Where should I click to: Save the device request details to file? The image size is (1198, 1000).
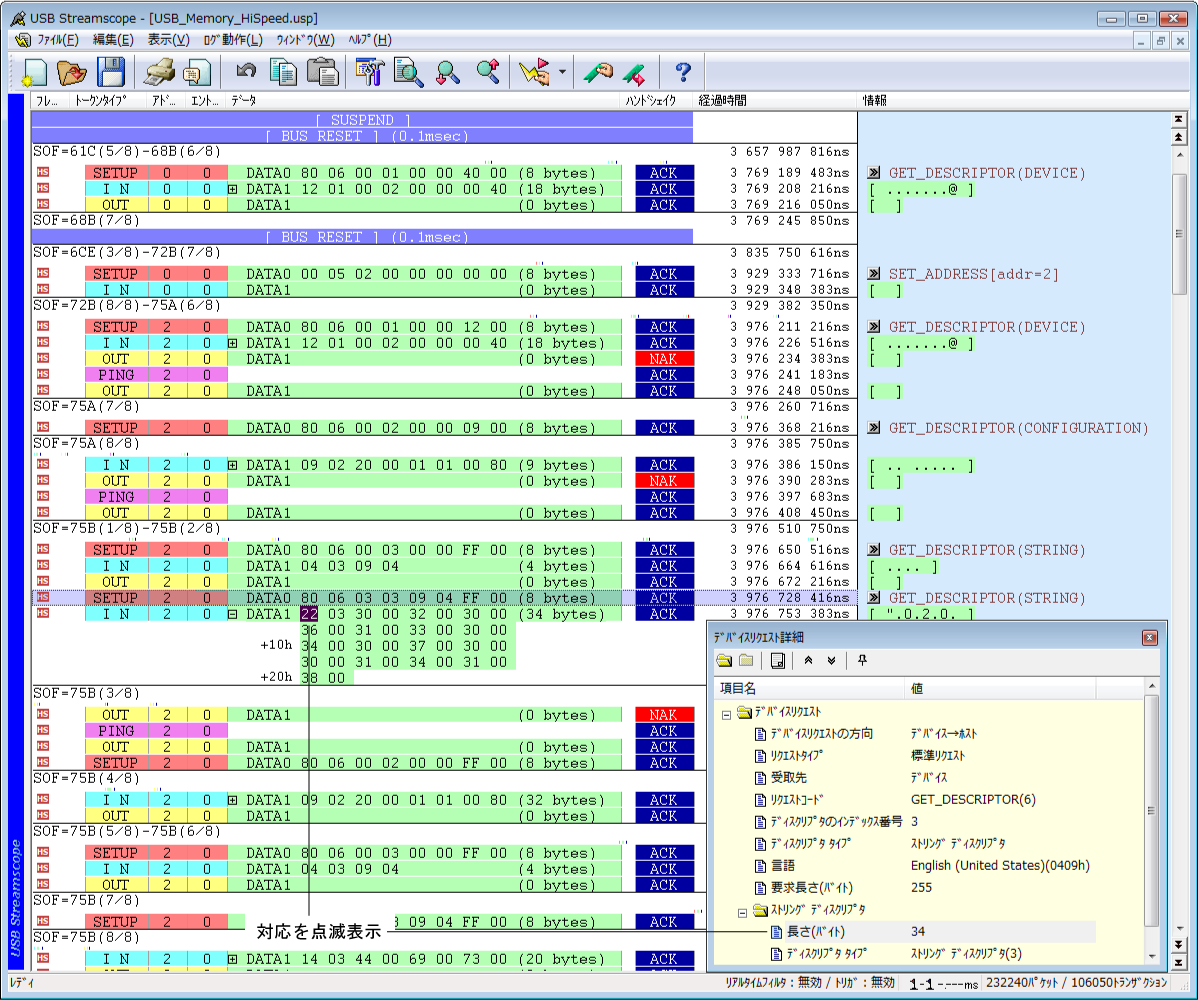[x=778, y=661]
